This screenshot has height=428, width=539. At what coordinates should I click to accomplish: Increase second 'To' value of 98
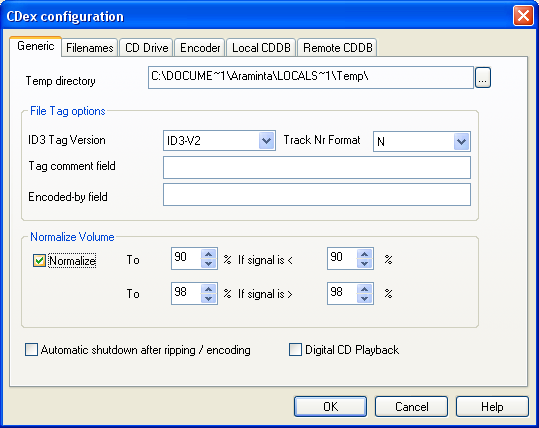208,289
